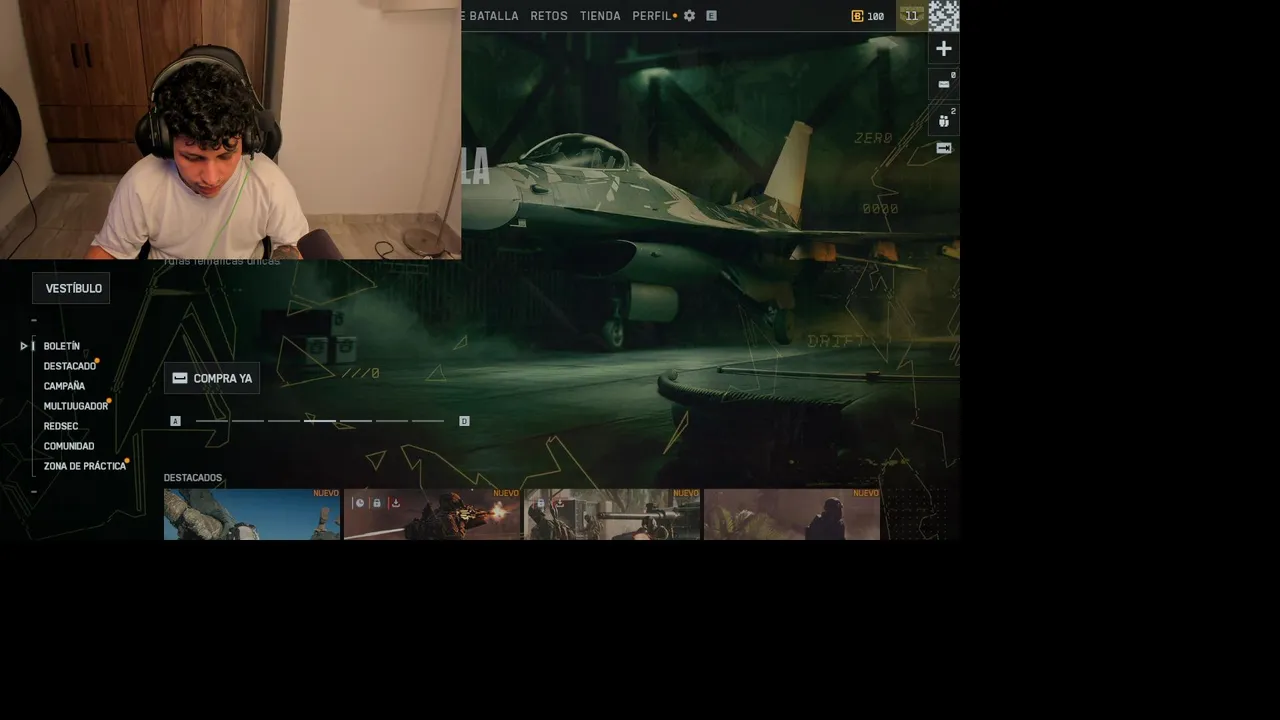This screenshot has height=720, width=1280.
Task: Click the DESTACADOS section heading
Action: point(193,478)
